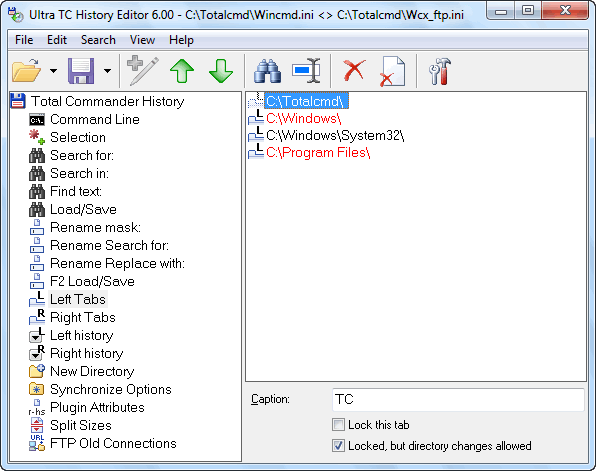596x471 pixels.
Task: Expand the dropdown arrow beside save icon
Action: (108, 71)
